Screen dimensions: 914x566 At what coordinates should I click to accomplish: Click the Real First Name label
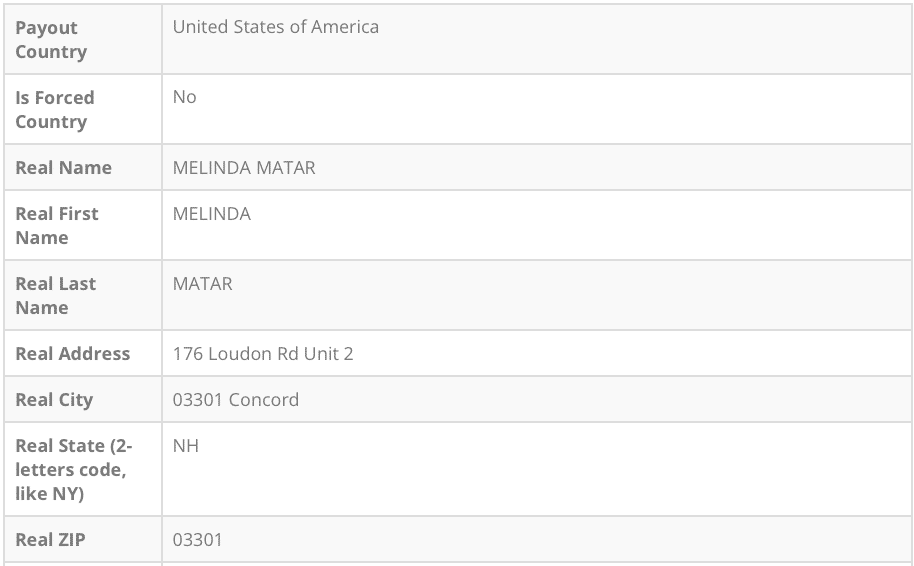(57, 226)
